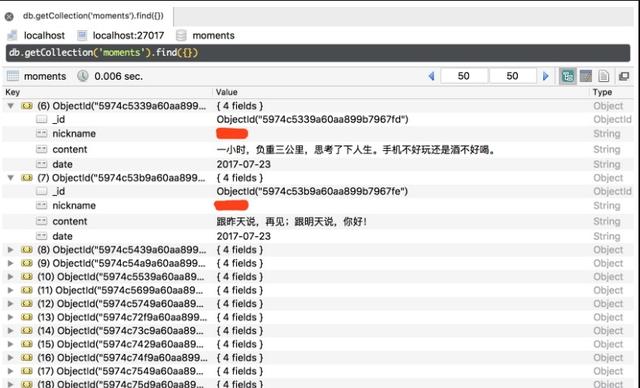
Task: Click the date field icon under document (6)
Action: pyautogui.click(x=42, y=164)
